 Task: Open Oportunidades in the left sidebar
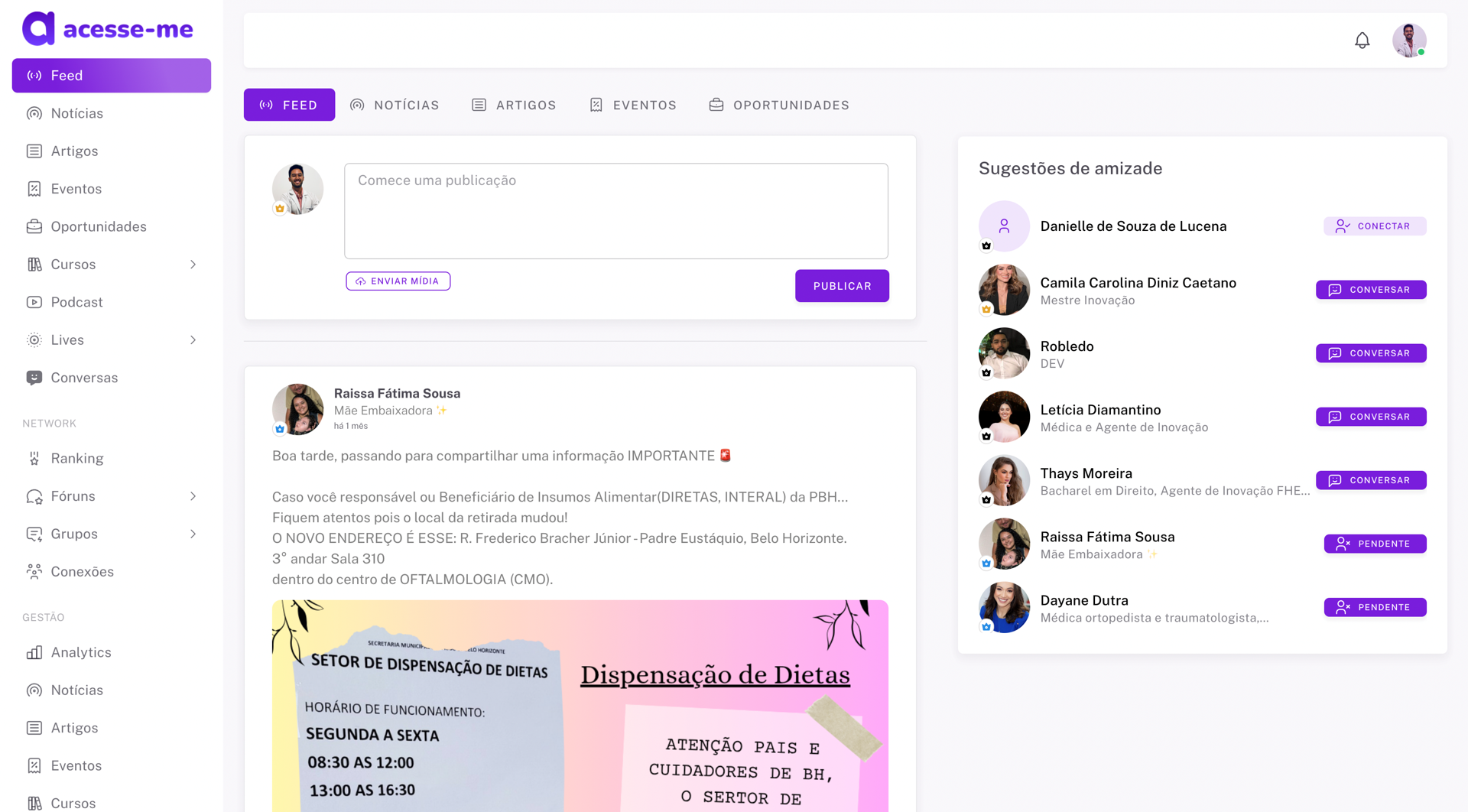coord(98,226)
